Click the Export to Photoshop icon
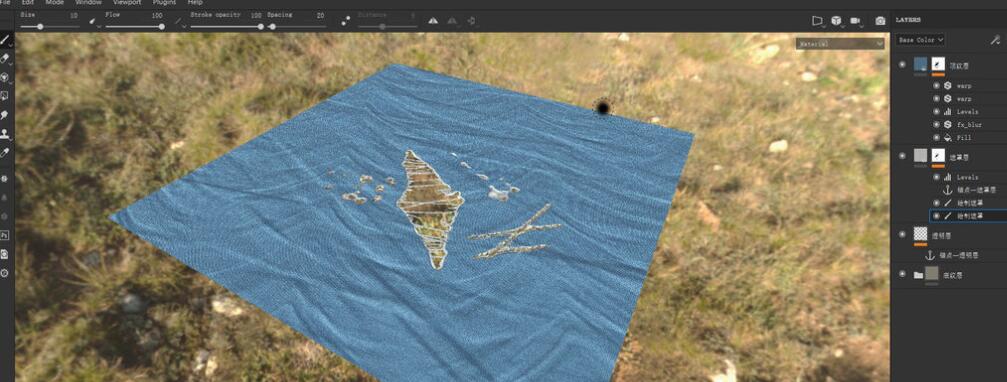Screen dimensions: 1007x382 (4, 235)
